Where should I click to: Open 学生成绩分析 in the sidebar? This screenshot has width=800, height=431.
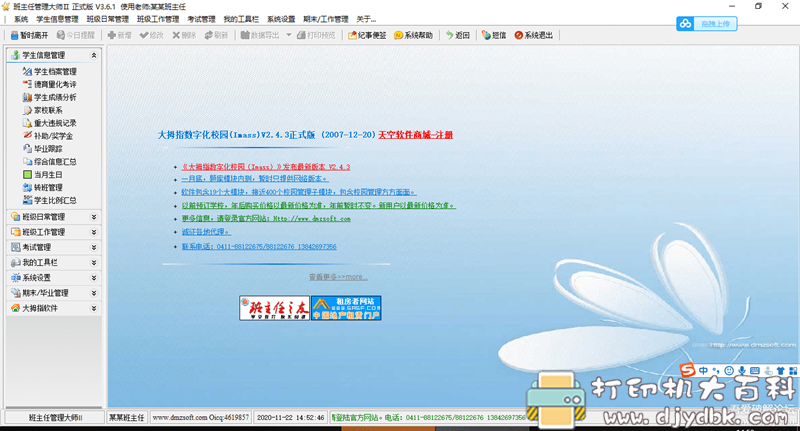click(x=49, y=97)
